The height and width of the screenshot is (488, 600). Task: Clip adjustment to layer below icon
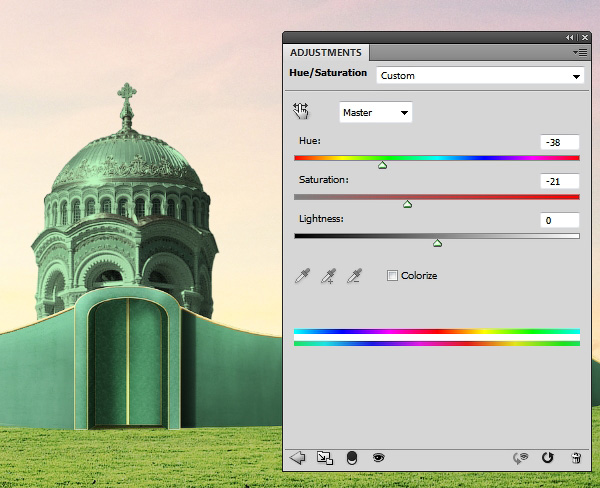point(352,458)
